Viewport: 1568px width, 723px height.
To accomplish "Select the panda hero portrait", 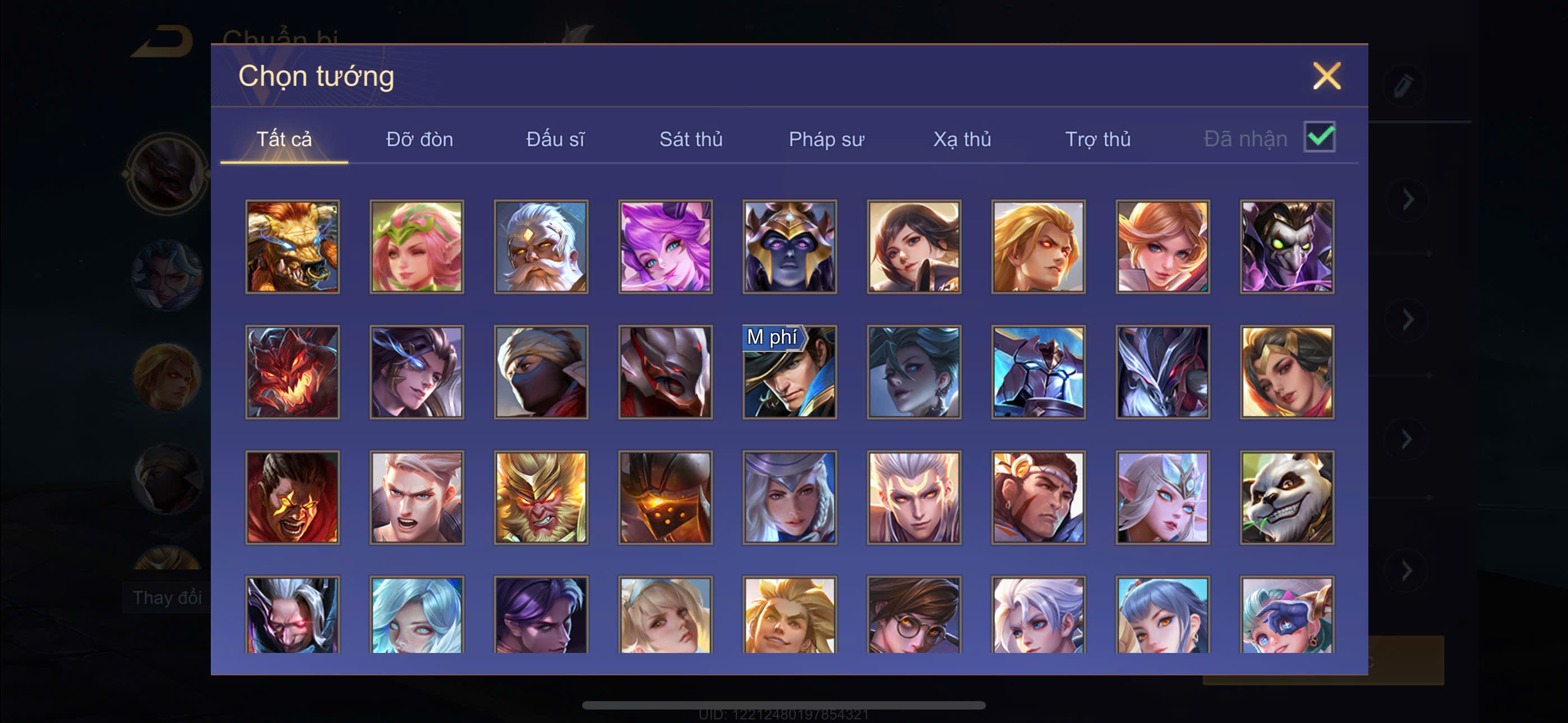I will (x=1287, y=497).
